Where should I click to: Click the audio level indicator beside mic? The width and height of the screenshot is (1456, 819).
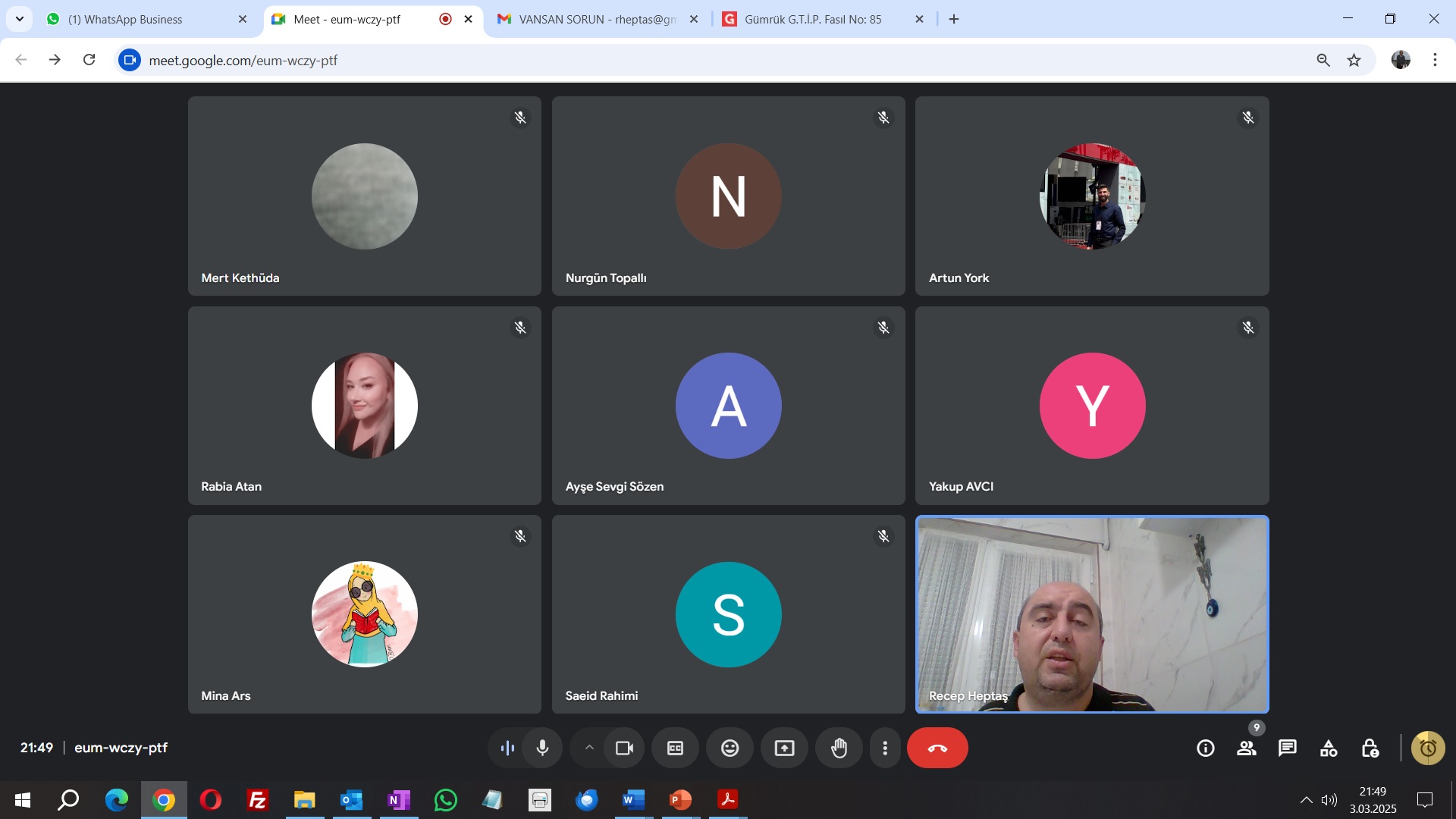pyautogui.click(x=507, y=748)
